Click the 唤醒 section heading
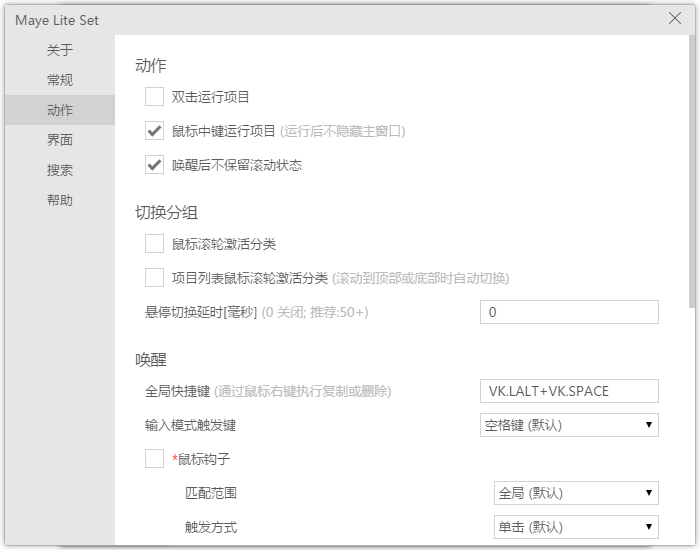Image resolution: width=700 pixels, height=550 pixels. point(151,360)
